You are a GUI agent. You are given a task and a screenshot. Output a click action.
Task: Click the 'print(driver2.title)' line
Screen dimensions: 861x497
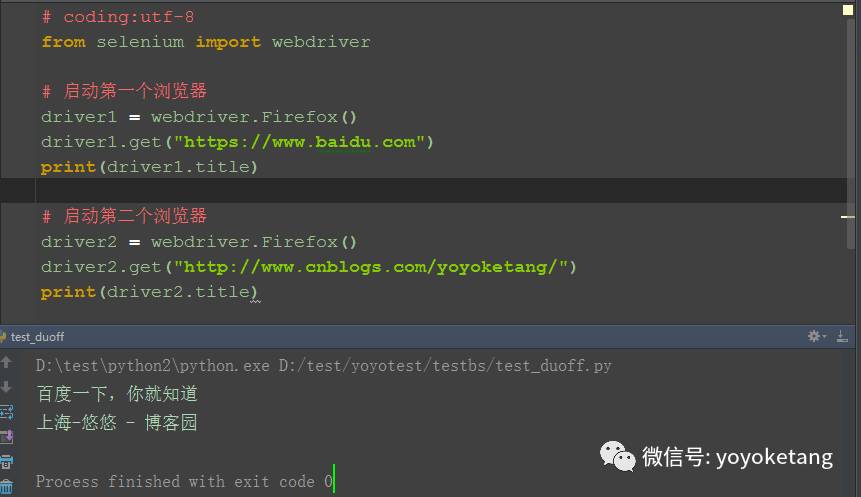149,292
